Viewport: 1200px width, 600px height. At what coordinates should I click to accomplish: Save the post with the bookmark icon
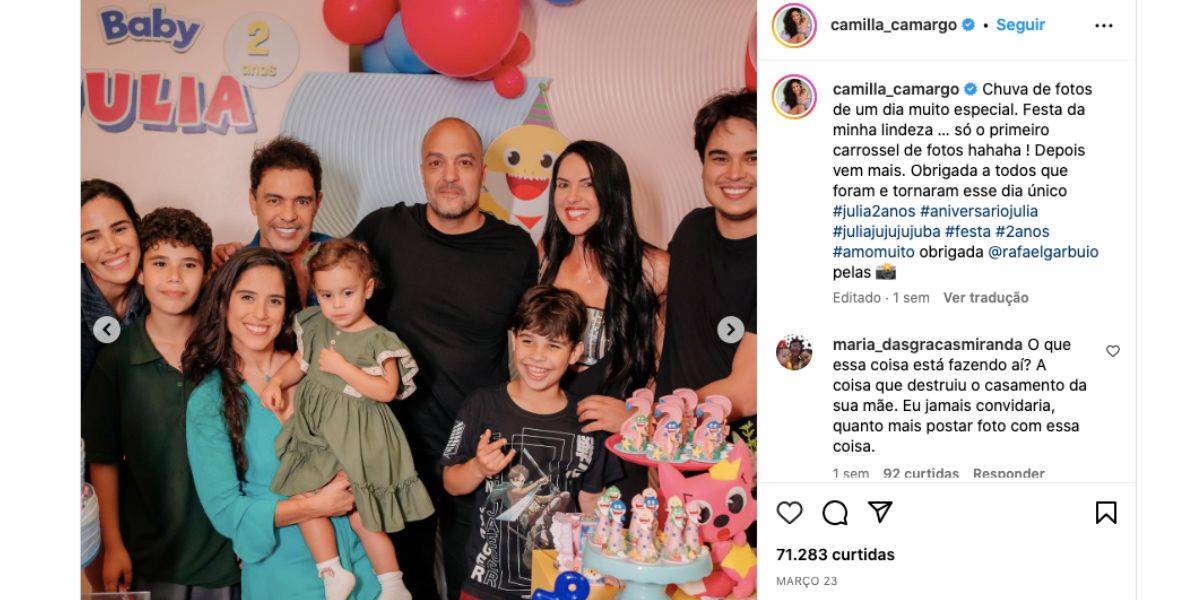(x=1106, y=513)
